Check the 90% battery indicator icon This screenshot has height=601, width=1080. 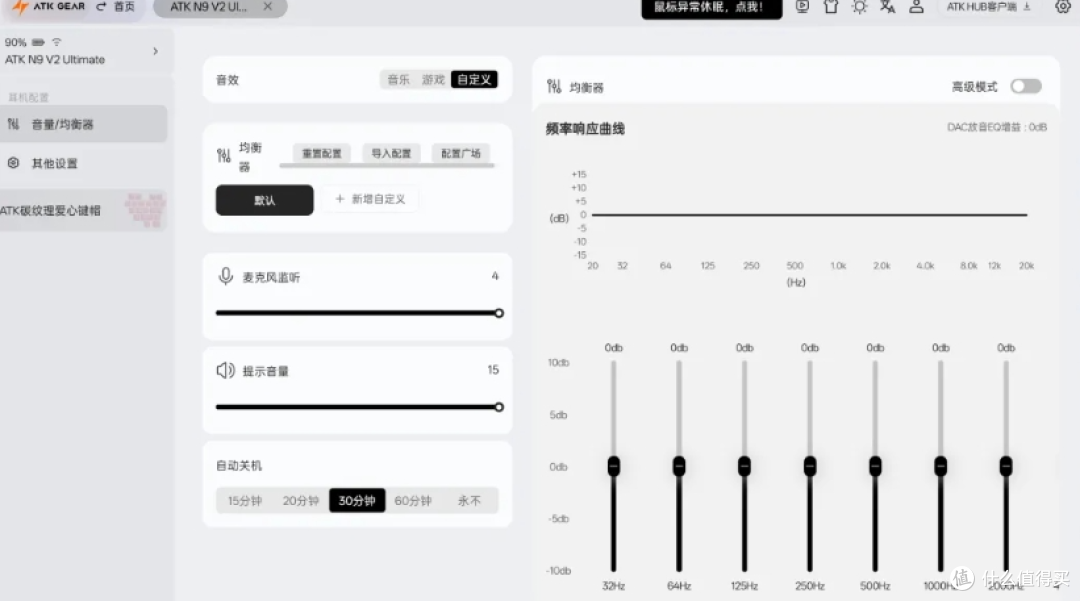point(37,43)
